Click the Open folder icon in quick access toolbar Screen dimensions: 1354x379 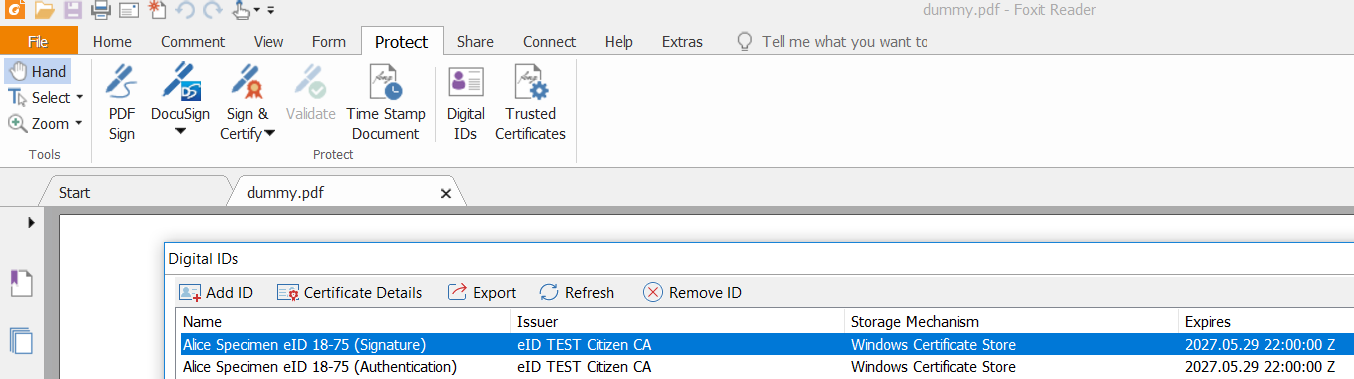[43, 10]
